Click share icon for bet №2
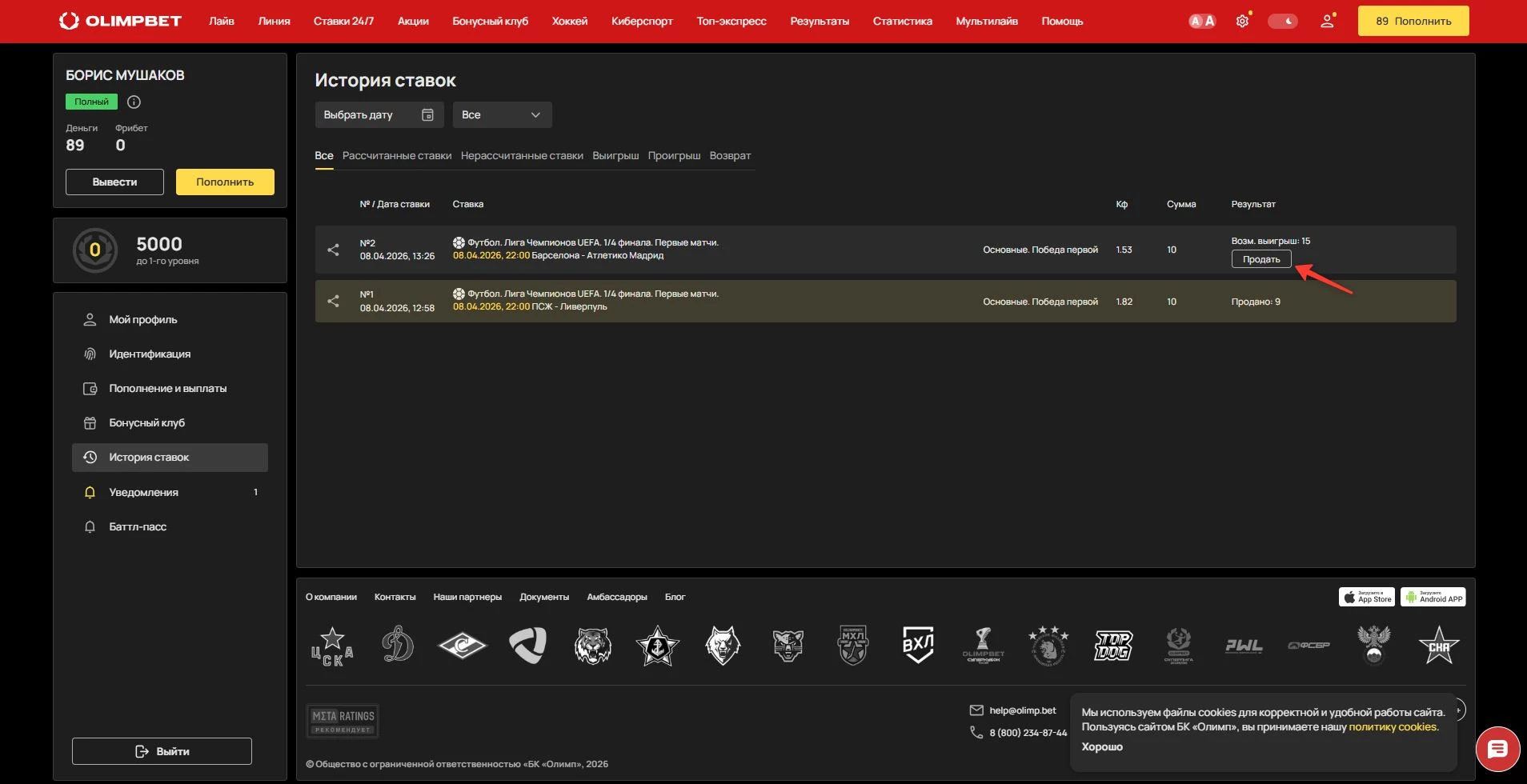Screen dimensions: 1527x784 (x=333, y=250)
